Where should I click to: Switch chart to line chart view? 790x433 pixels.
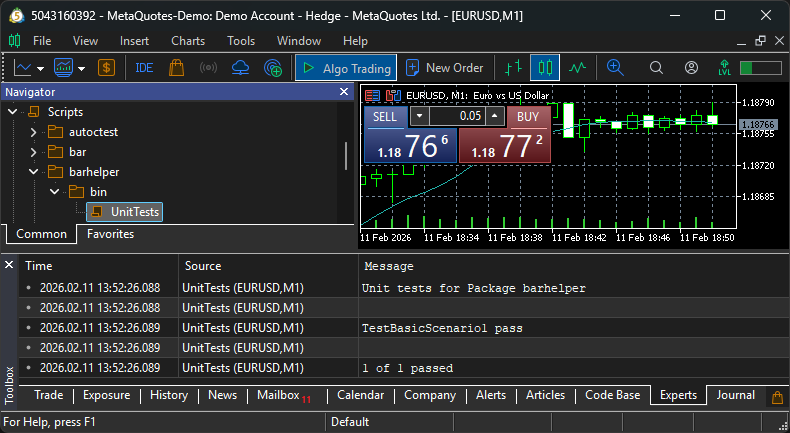pos(577,68)
